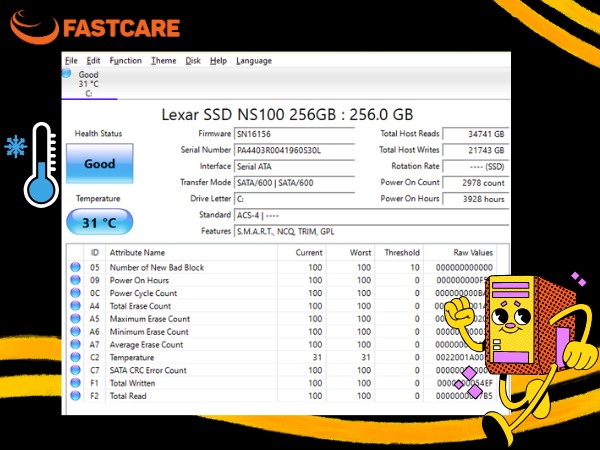
Task: Click status orb for Minimum Erase Count
Action: point(75,331)
